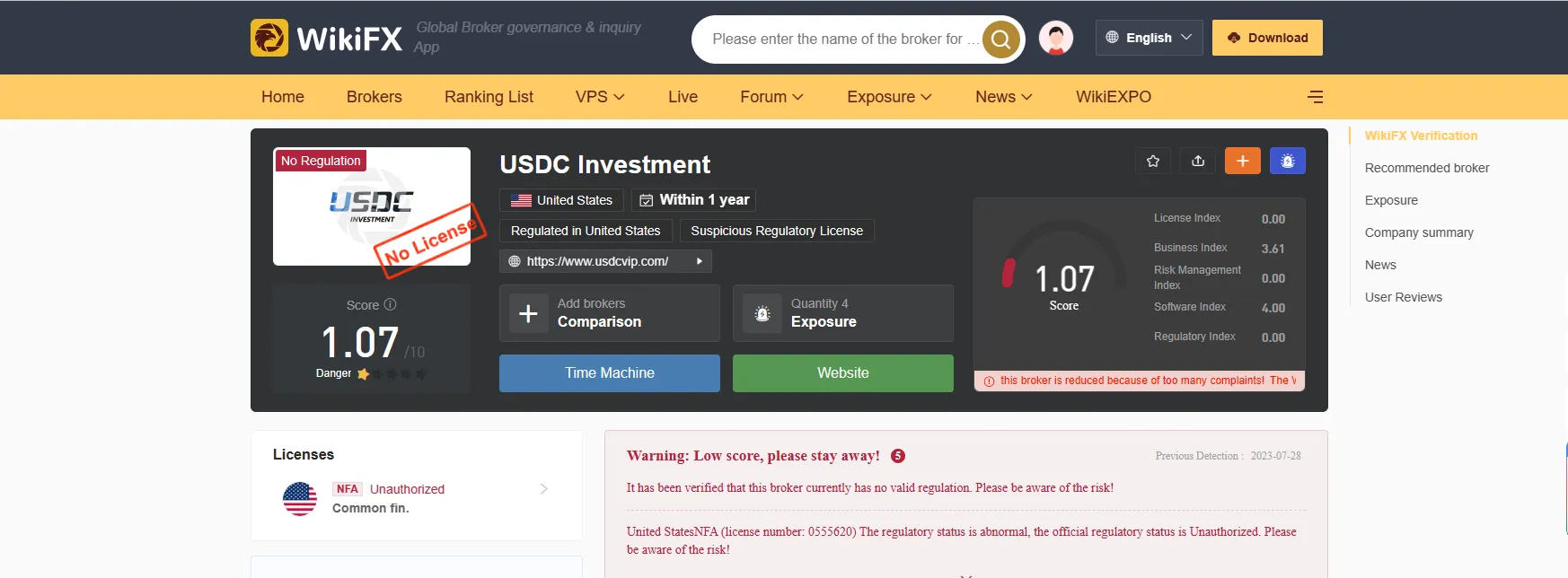Click the NFA Unauthorized license entry
Image resolution: width=1568 pixels, height=578 pixels.
(417, 498)
